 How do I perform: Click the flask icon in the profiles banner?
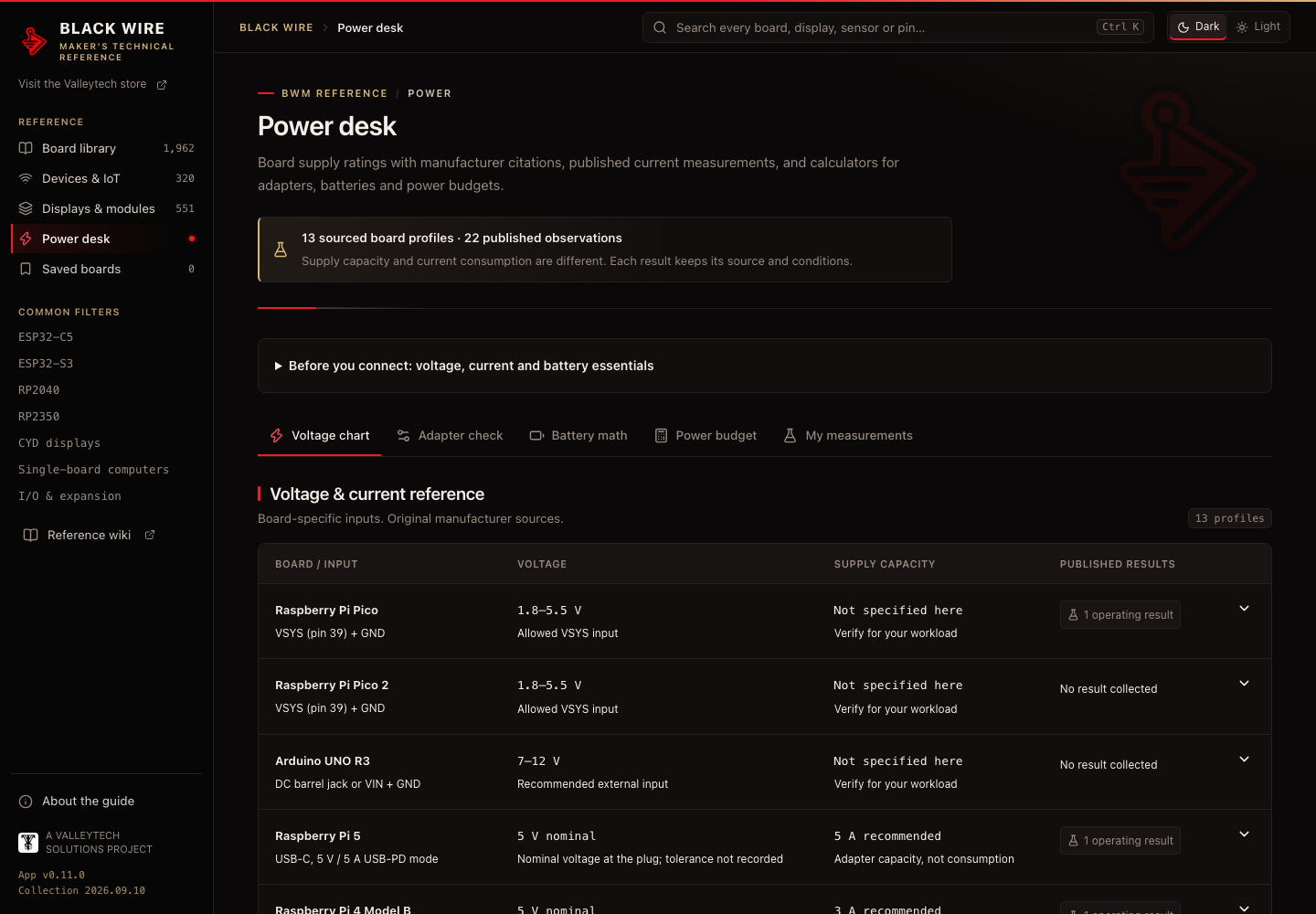281,250
